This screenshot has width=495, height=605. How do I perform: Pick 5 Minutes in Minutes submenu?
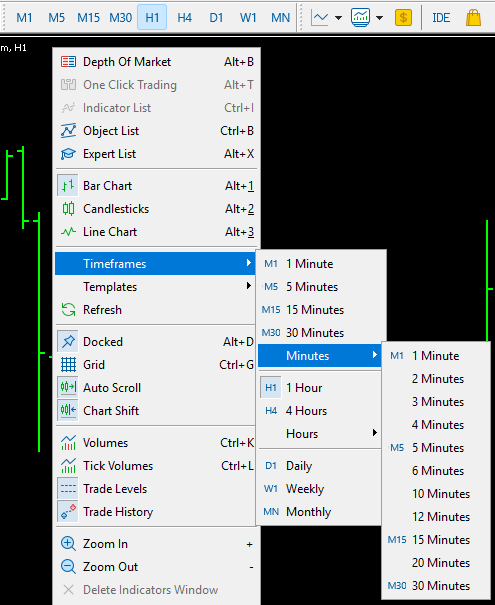436,448
